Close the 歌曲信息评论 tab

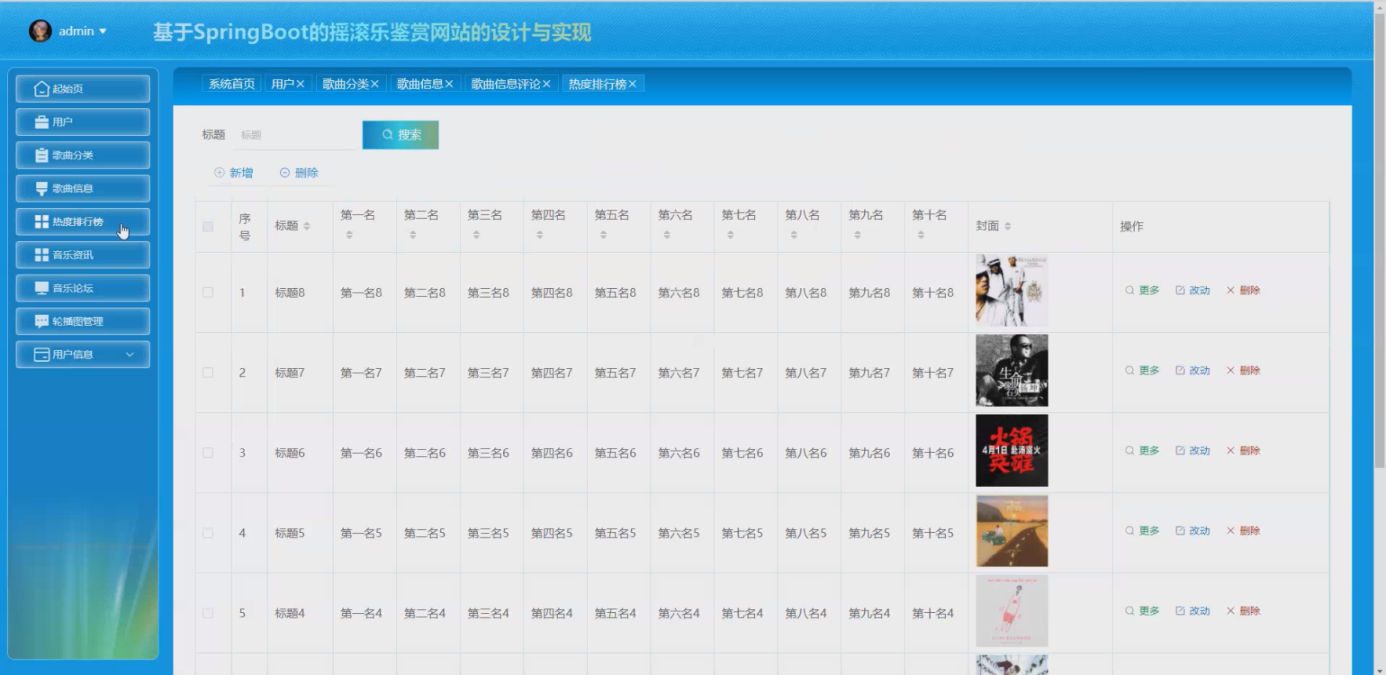[547, 84]
